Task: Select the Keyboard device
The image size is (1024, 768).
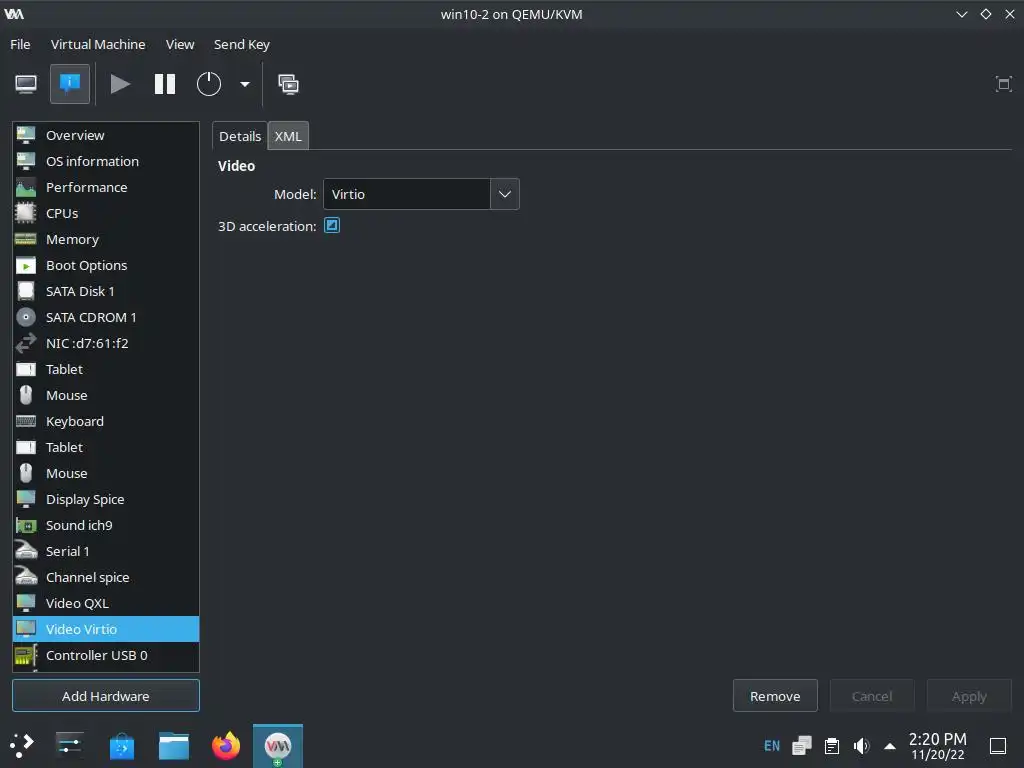Action: coord(106,421)
